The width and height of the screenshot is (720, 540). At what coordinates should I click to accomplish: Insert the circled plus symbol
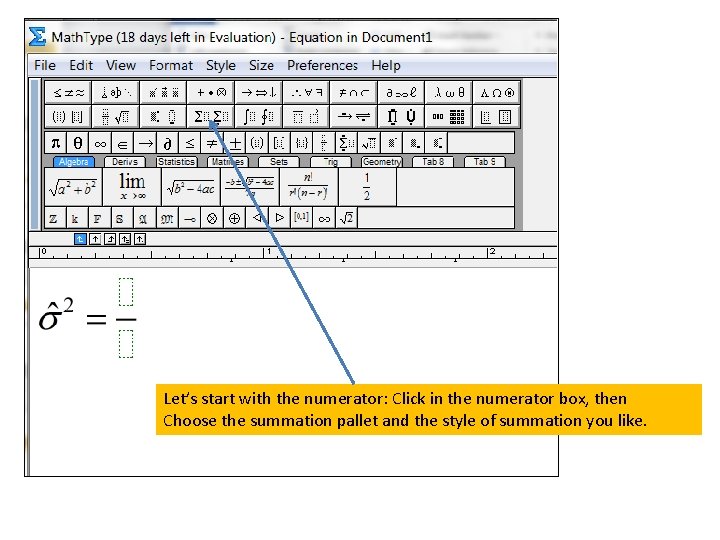pos(234,219)
